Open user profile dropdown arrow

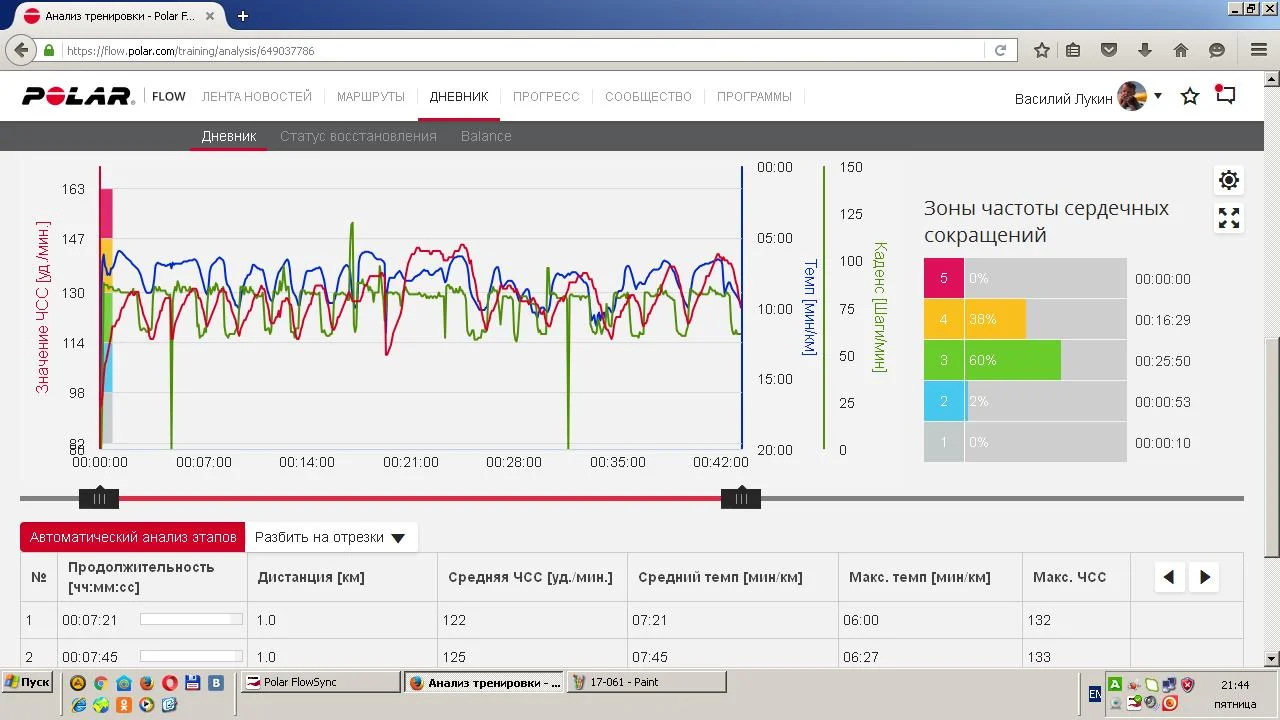(x=1158, y=96)
